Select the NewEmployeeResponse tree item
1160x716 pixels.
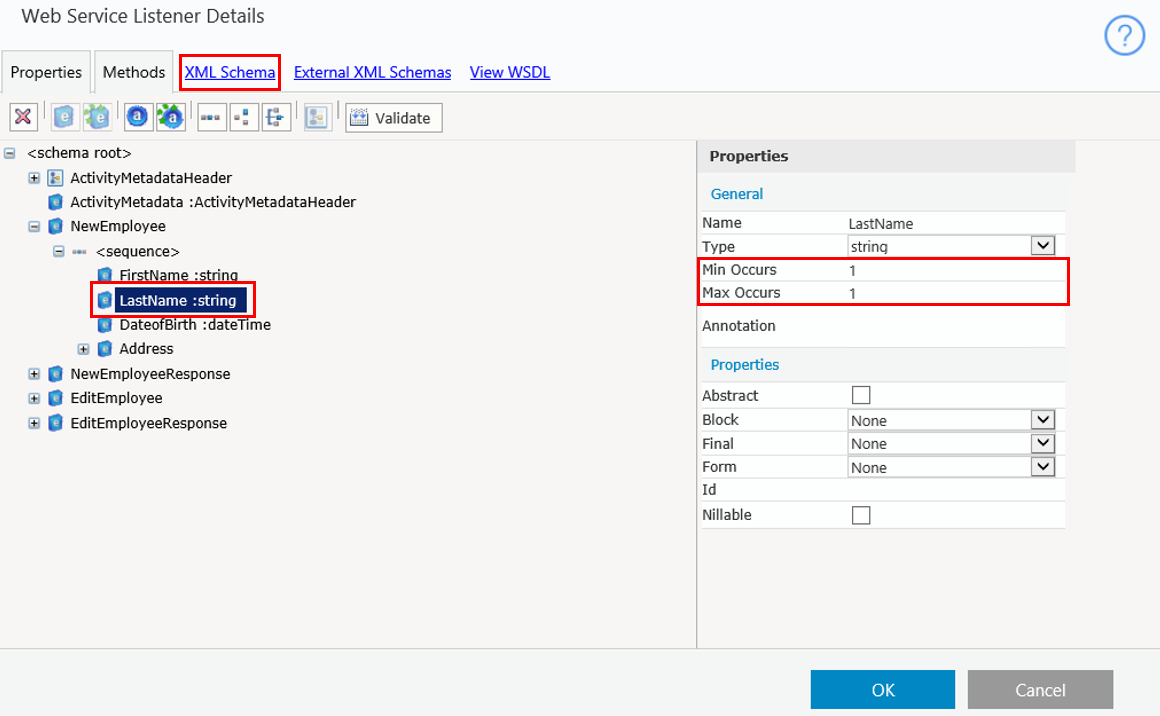150,374
